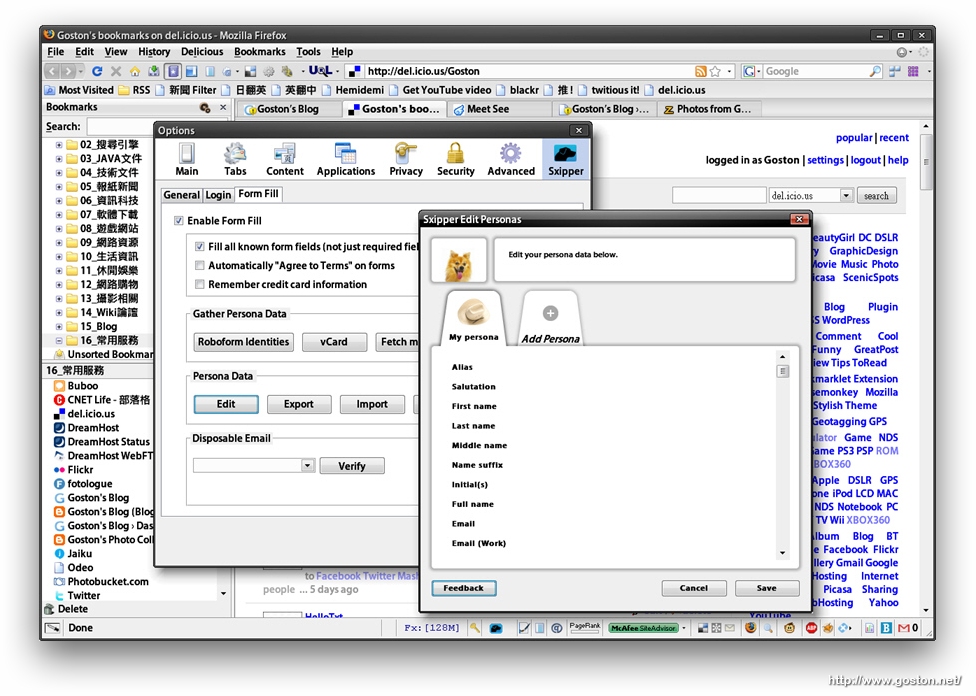Switch to the General tab in Options
The image size is (976, 696).
pos(181,195)
